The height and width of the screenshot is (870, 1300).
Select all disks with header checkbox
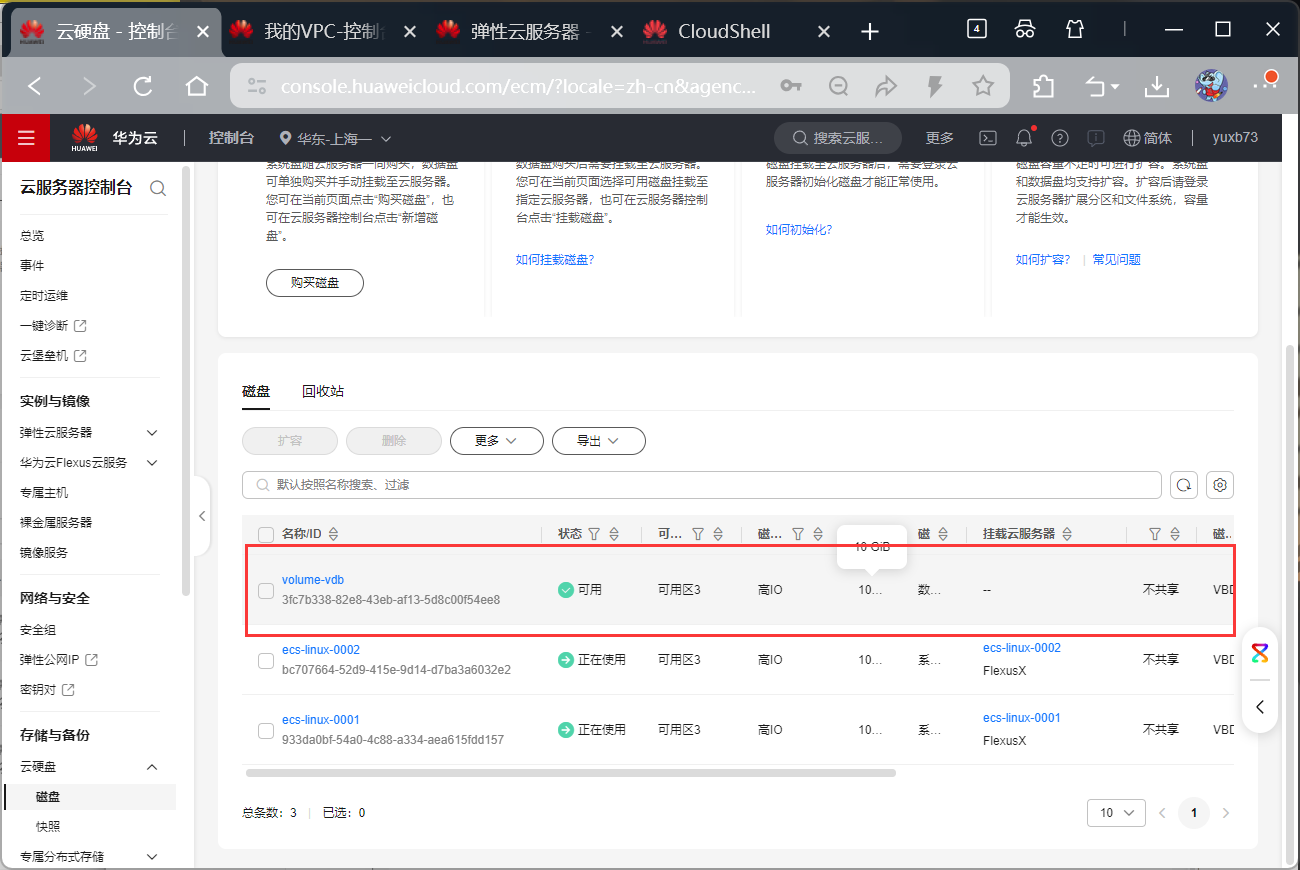pyautogui.click(x=266, y=534)
